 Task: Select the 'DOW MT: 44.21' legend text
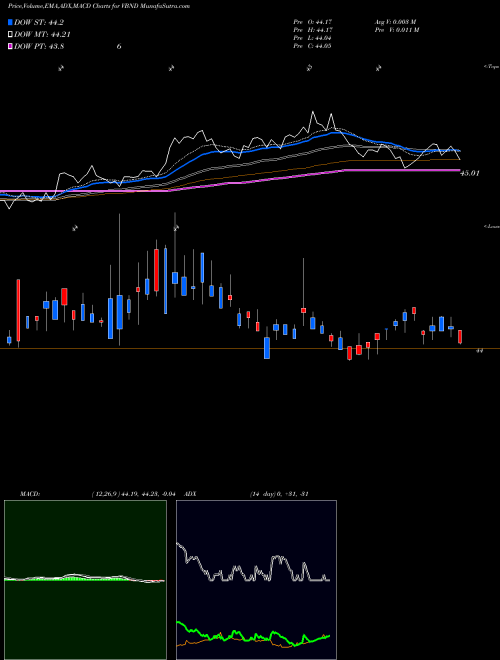pyautogui.click(x=42, y=35)
